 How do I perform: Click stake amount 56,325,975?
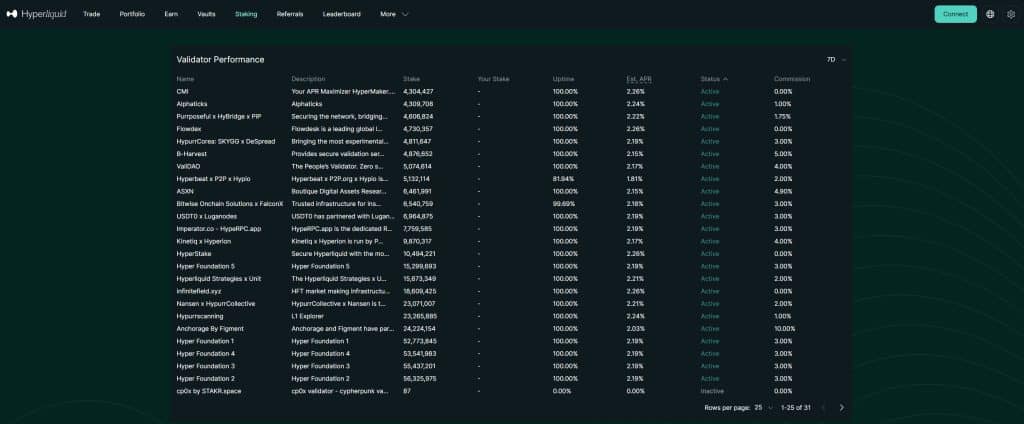pyautogui.click(x=419, y=378)
